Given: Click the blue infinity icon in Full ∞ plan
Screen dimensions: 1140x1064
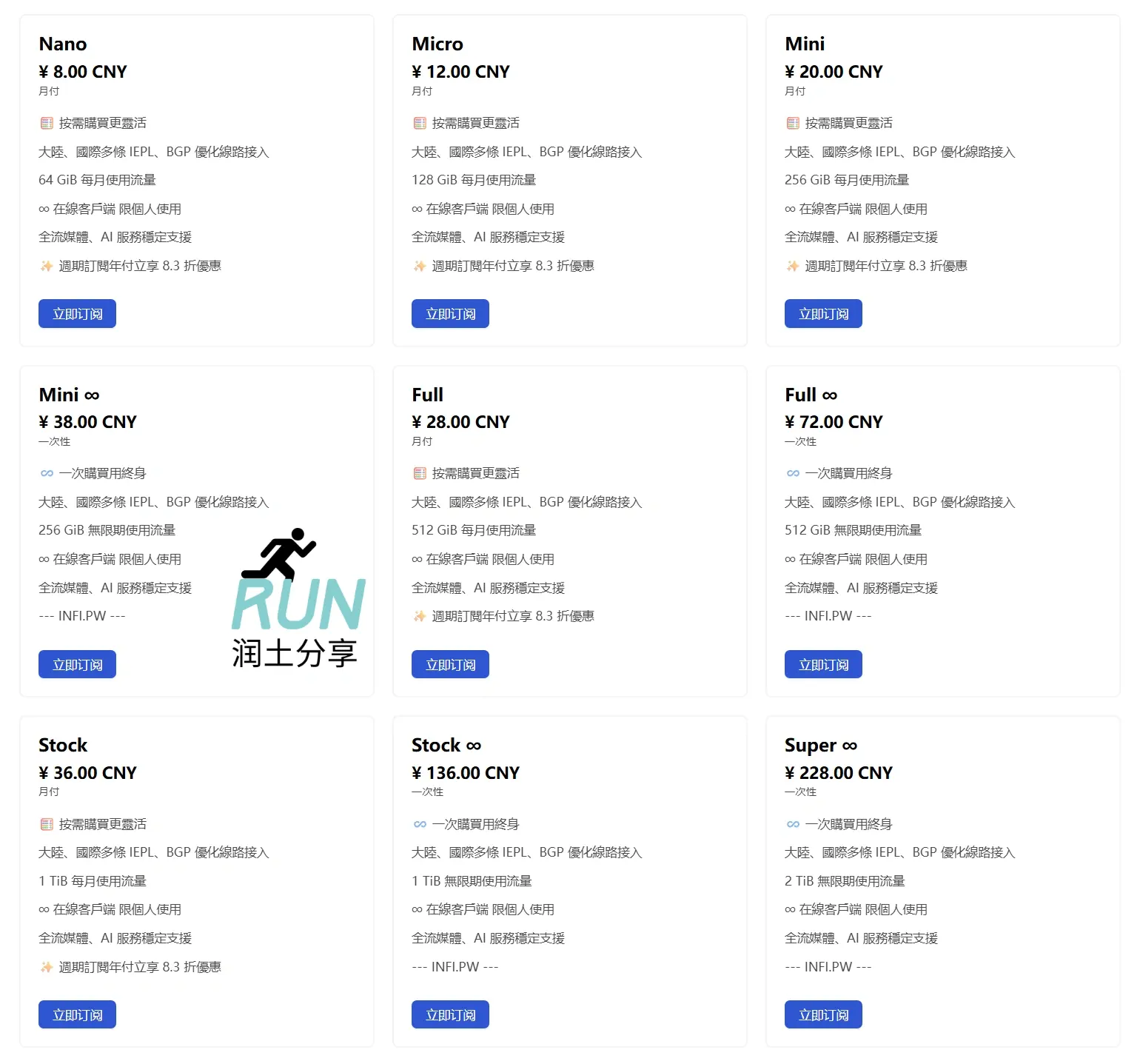Looking at the screenshot, I should tap(793, 473).
